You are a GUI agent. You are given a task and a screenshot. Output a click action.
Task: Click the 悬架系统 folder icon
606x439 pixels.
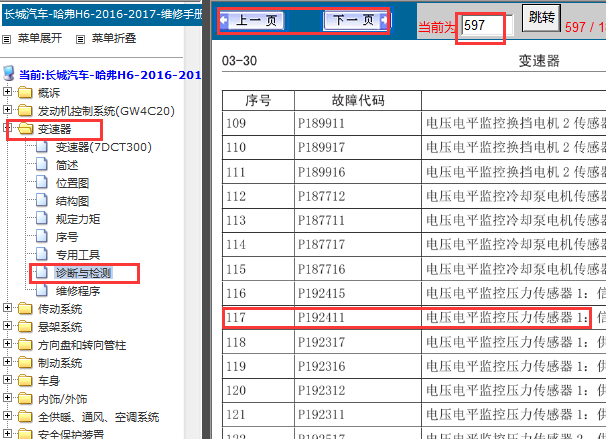(25, 327)
